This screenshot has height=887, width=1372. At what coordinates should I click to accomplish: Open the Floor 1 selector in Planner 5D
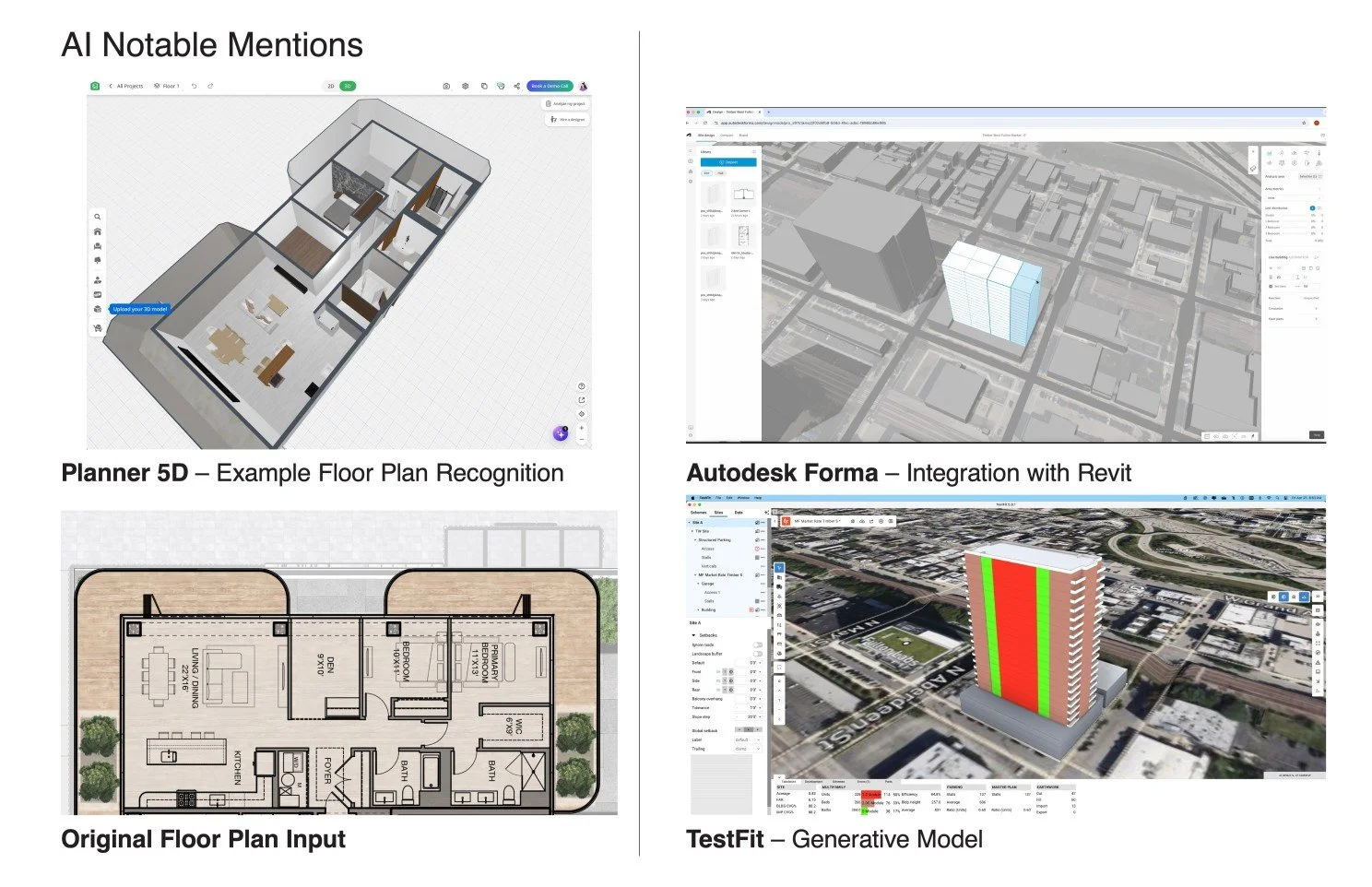167,86
